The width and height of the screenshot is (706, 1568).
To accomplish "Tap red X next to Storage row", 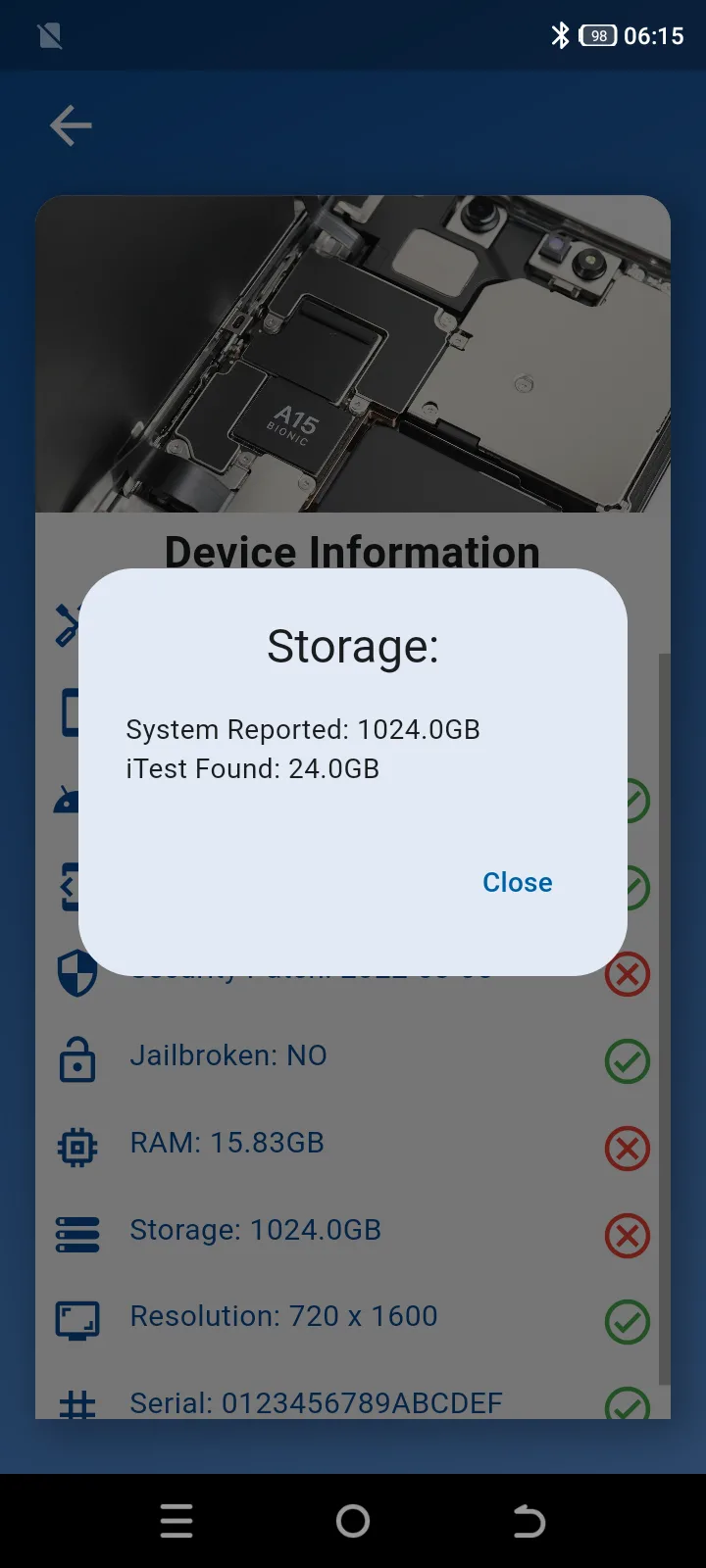I will pyautogui.click(x=628, y=1235).
